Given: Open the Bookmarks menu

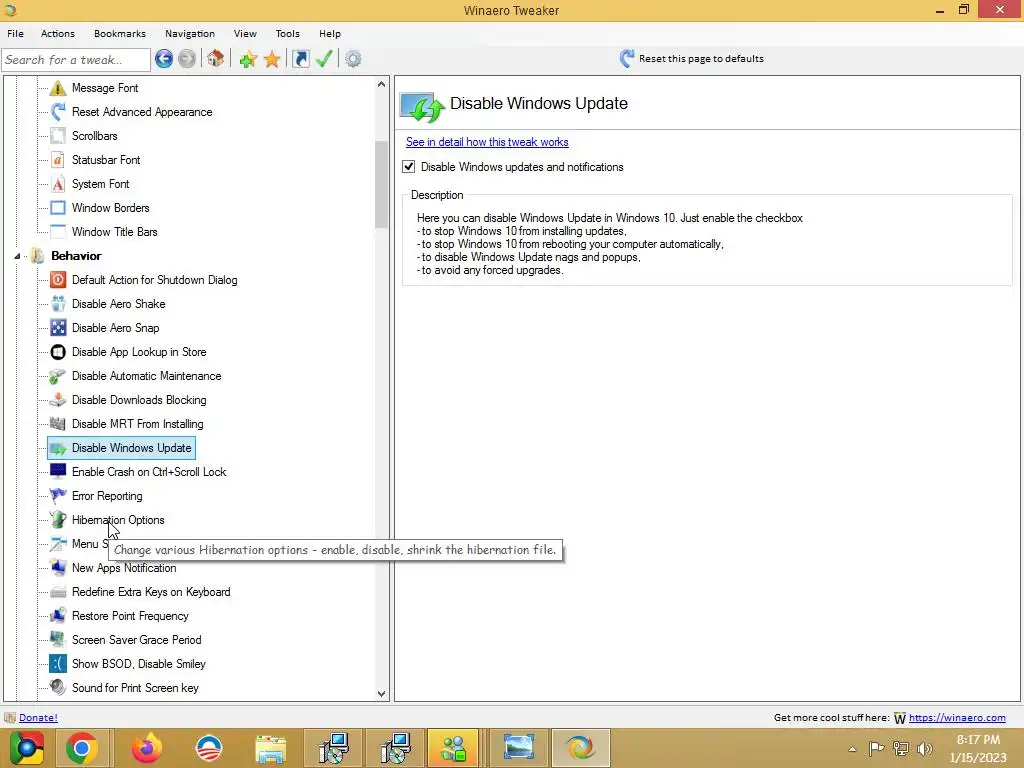Looking at the screenshot, I should pyautogui.click(x=120, y=33).
